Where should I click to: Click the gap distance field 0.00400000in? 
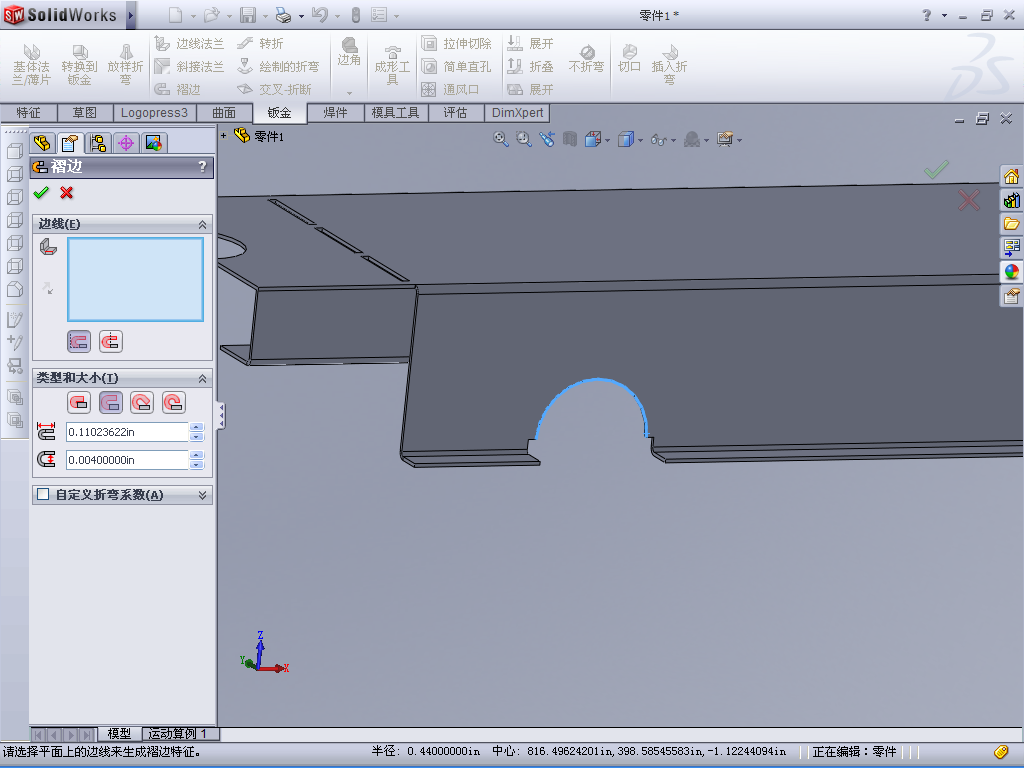127,460
